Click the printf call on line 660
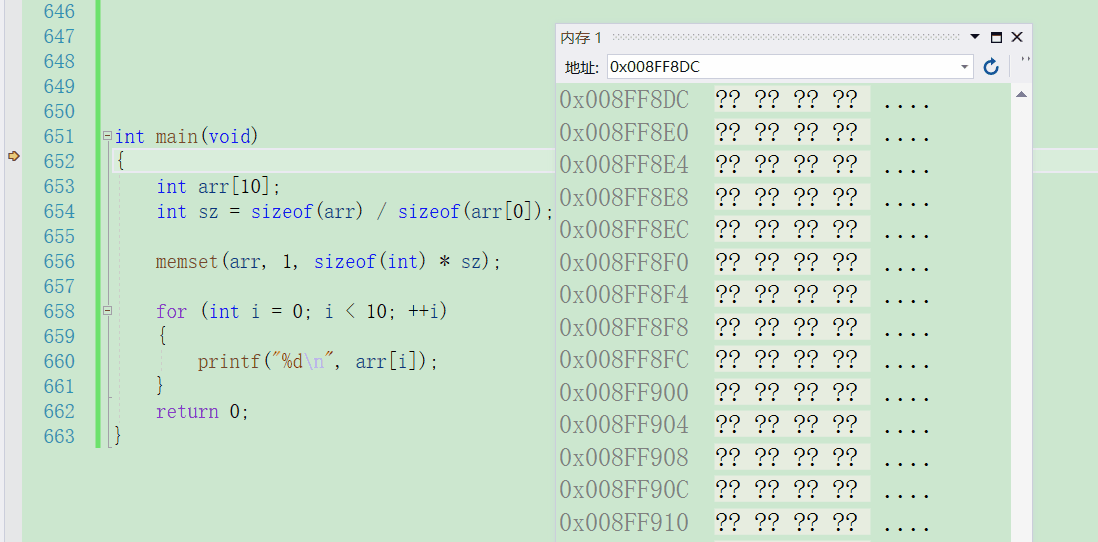Viewport: 1098px width, 542px height. (317, 362)
